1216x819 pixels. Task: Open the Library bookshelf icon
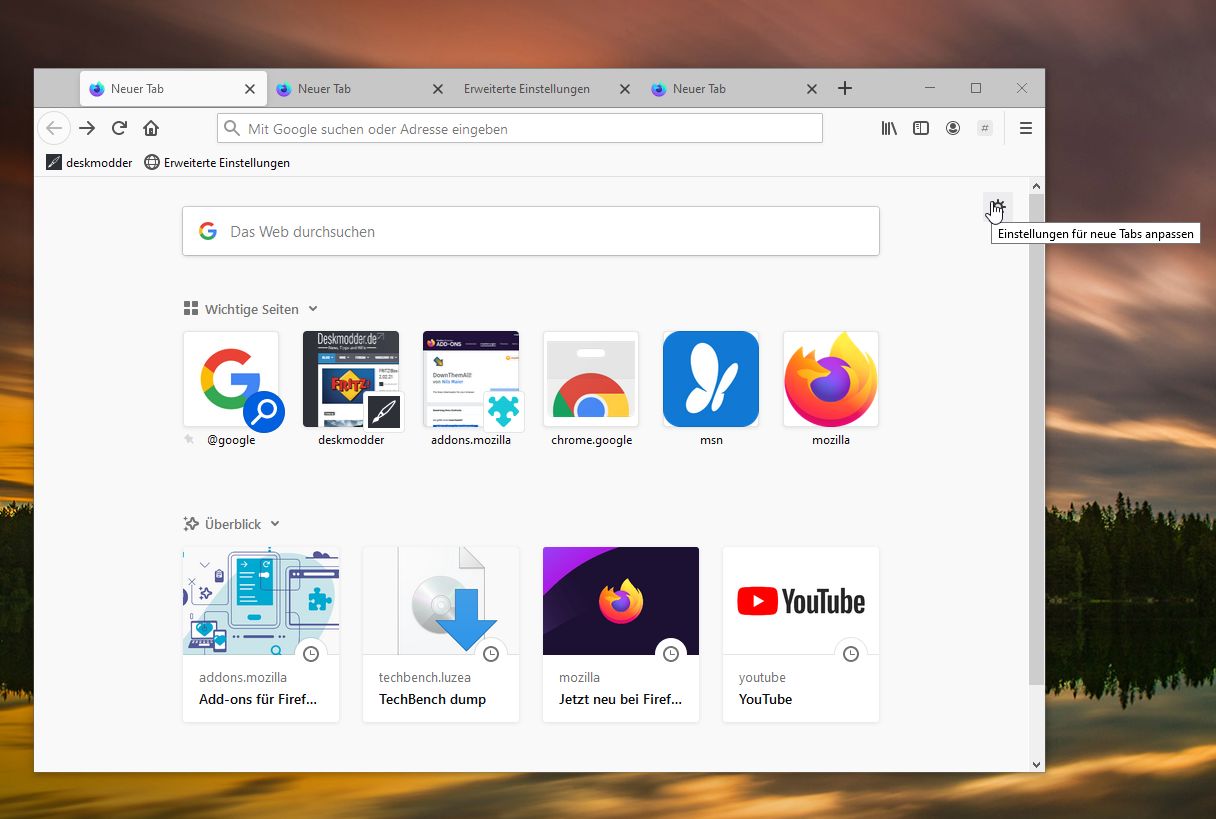[x=889, y=128]
